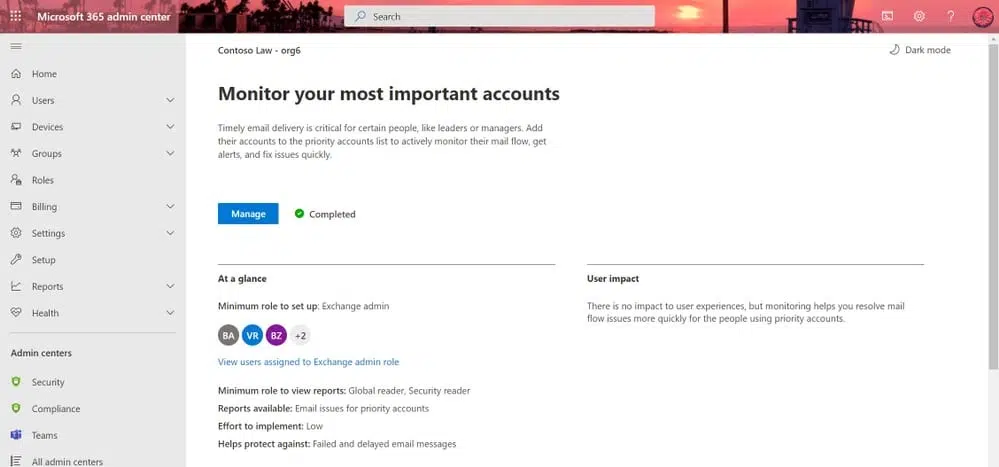Open the app launcher waffle icon
This screenshot has width=999, height=467.
(16, 16)
